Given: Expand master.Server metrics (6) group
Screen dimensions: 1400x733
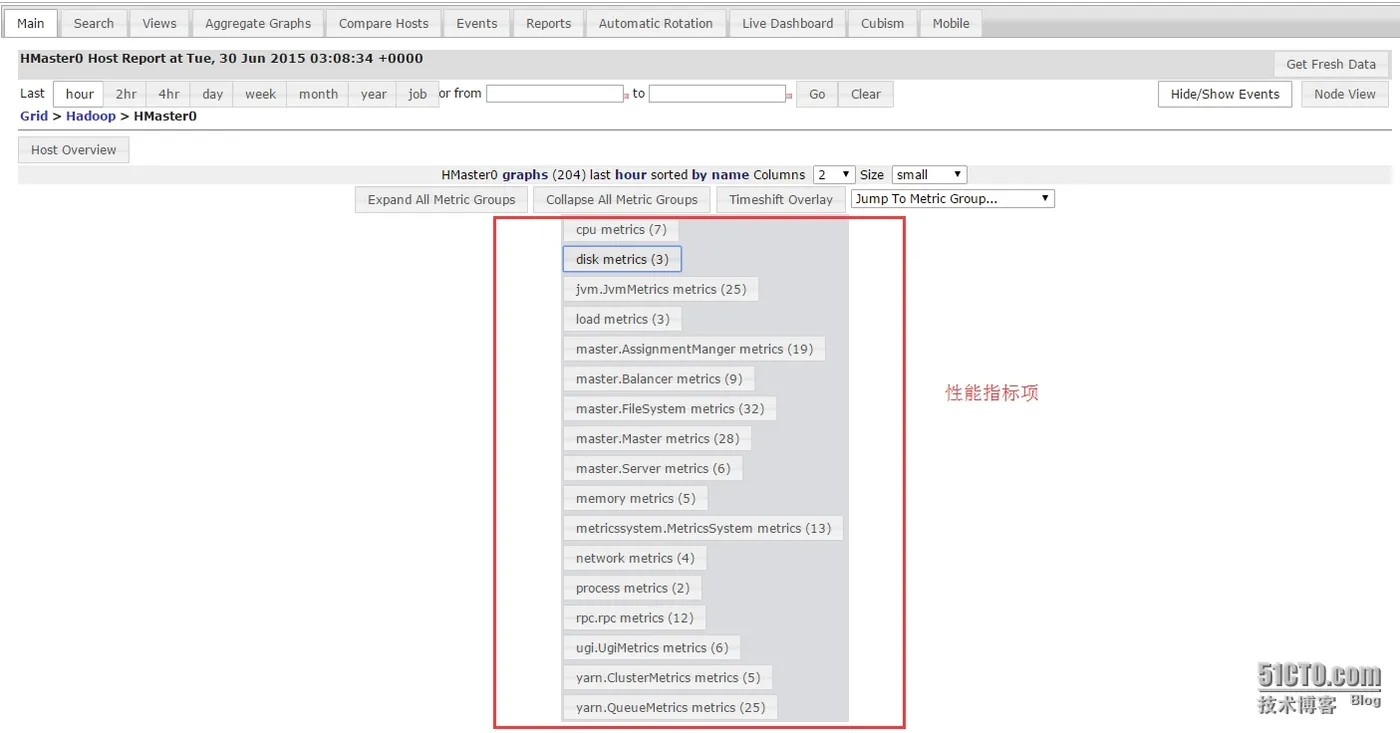Looking at the screenshot, I should (653, 468).
